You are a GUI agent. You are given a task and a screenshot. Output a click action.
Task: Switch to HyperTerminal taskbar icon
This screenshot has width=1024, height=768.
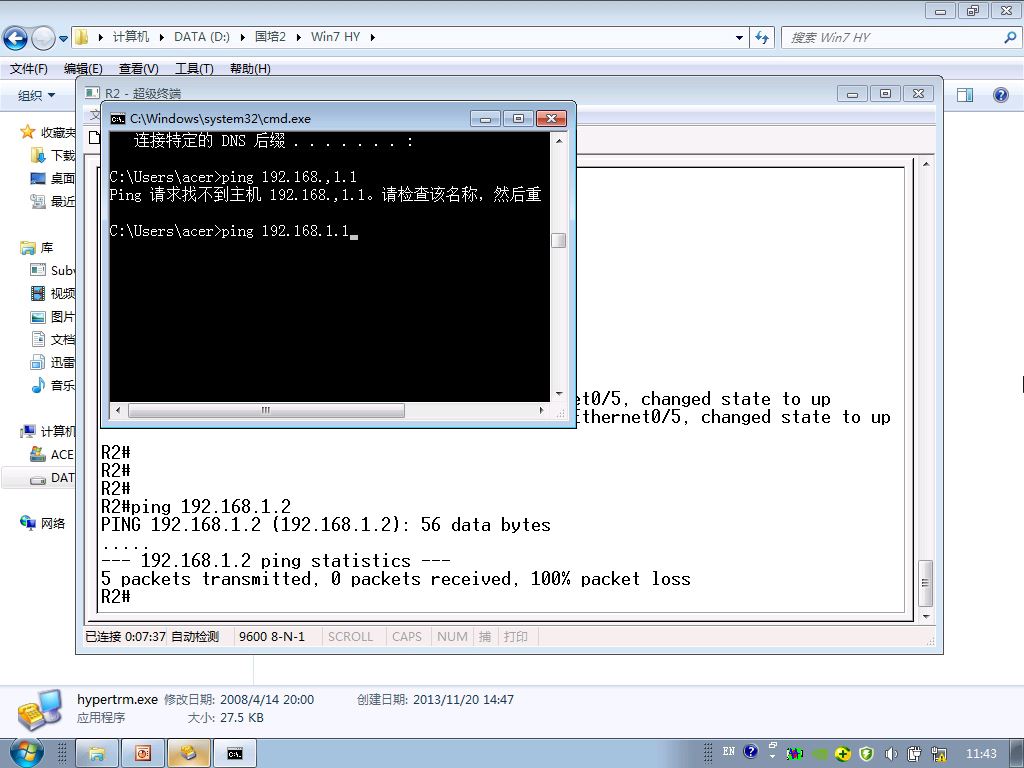tap(189, 754)
